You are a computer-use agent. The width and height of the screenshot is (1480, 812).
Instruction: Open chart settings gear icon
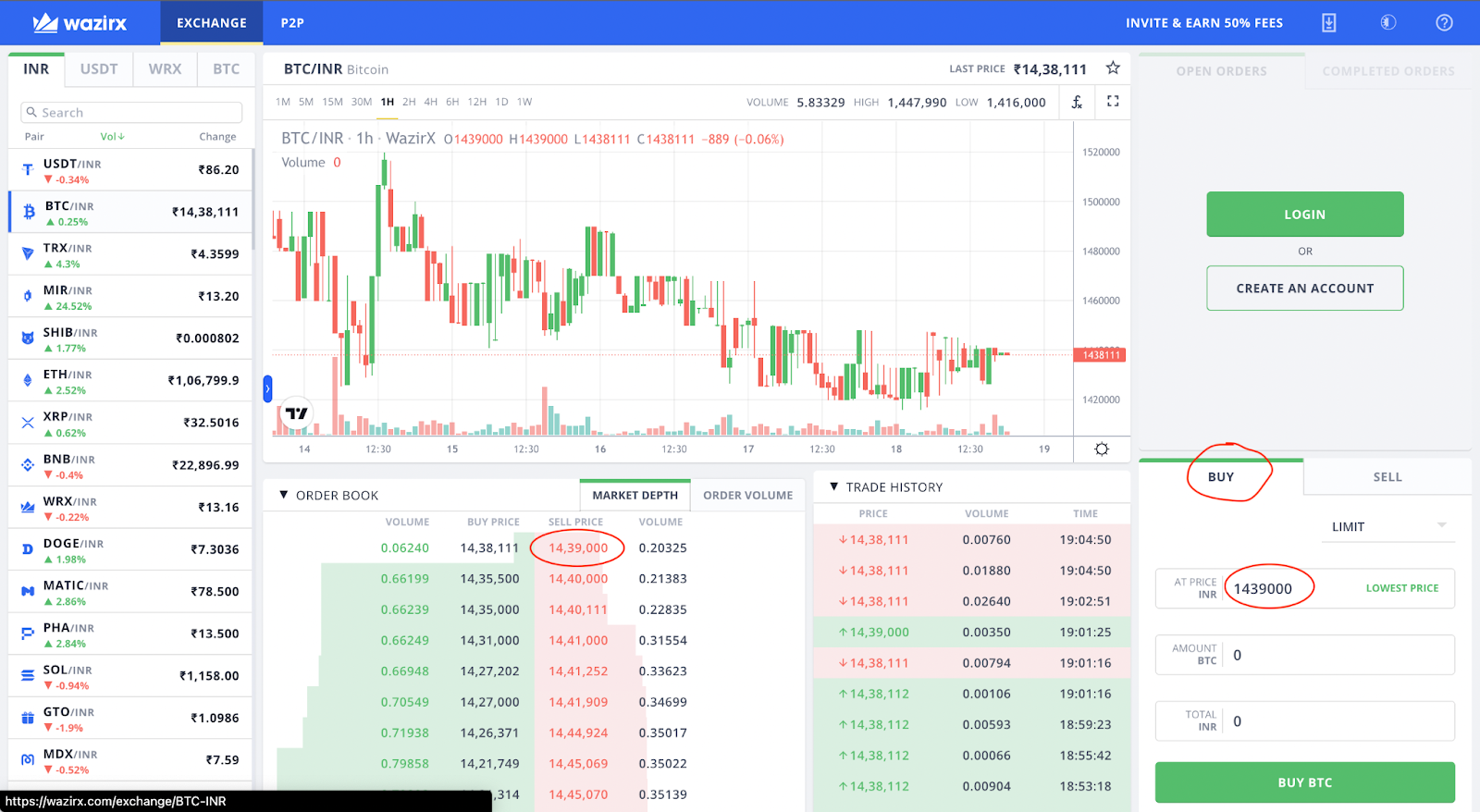pyautogui.click(x=1102, y=449)
